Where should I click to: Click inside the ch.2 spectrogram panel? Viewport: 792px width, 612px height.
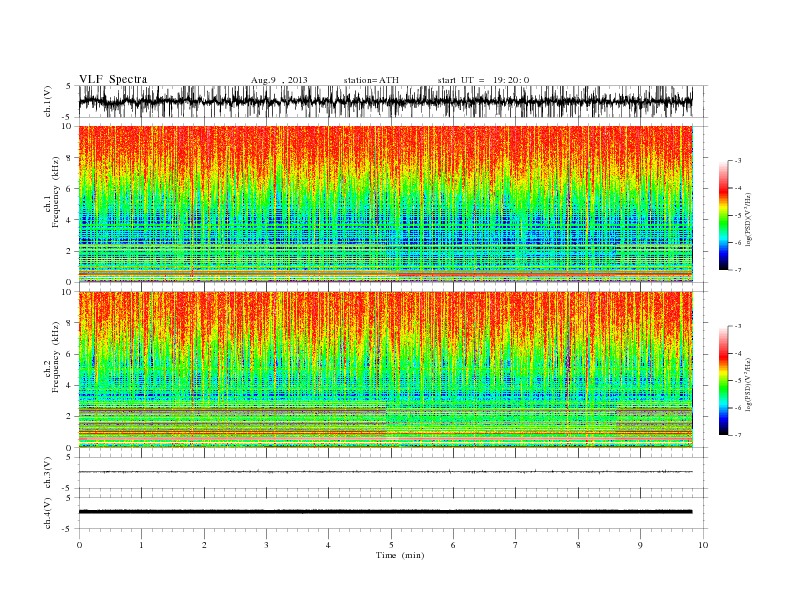[385, 370]
